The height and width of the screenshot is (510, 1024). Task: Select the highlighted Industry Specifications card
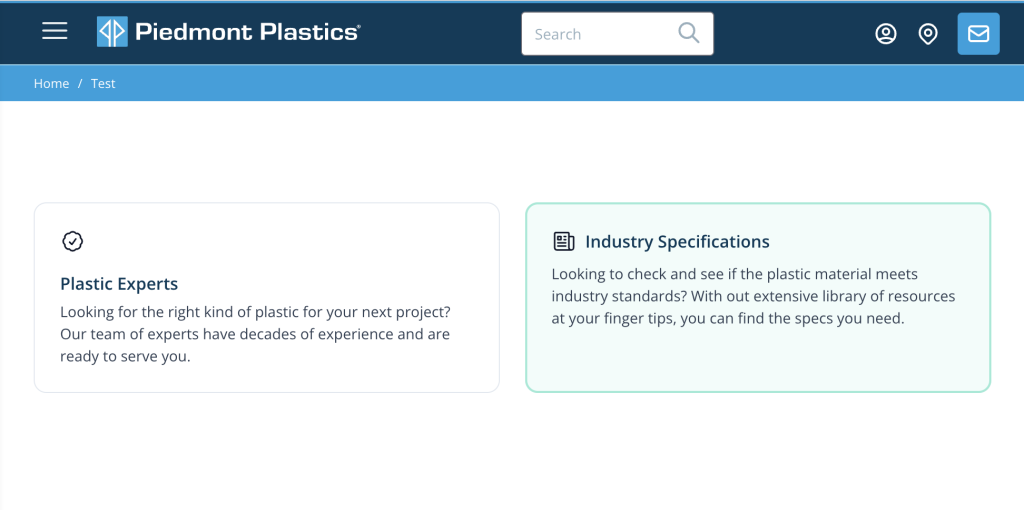tap(757, 358)
